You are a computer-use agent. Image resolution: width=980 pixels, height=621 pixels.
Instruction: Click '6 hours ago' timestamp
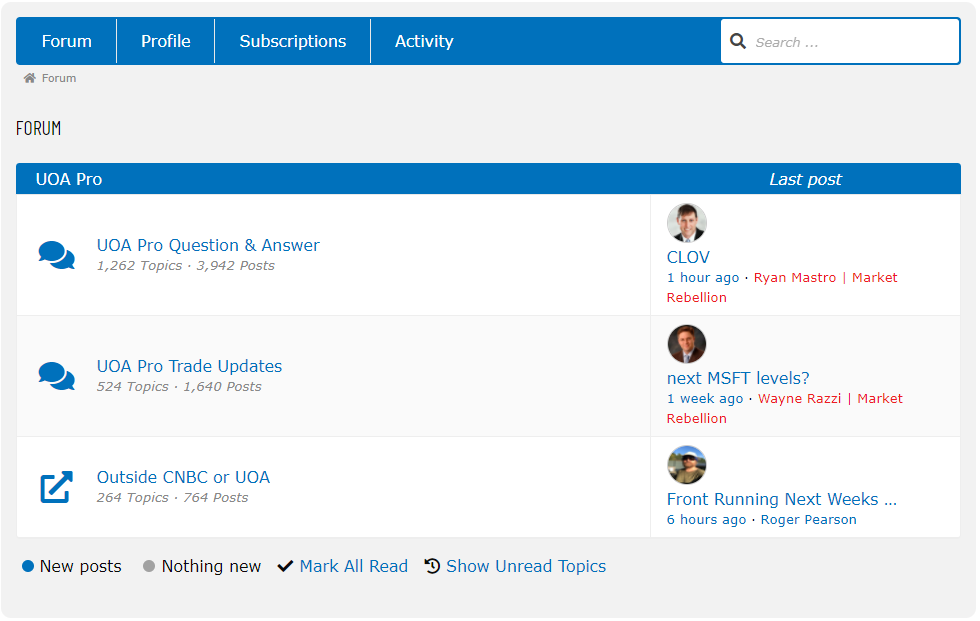point(706,520)
